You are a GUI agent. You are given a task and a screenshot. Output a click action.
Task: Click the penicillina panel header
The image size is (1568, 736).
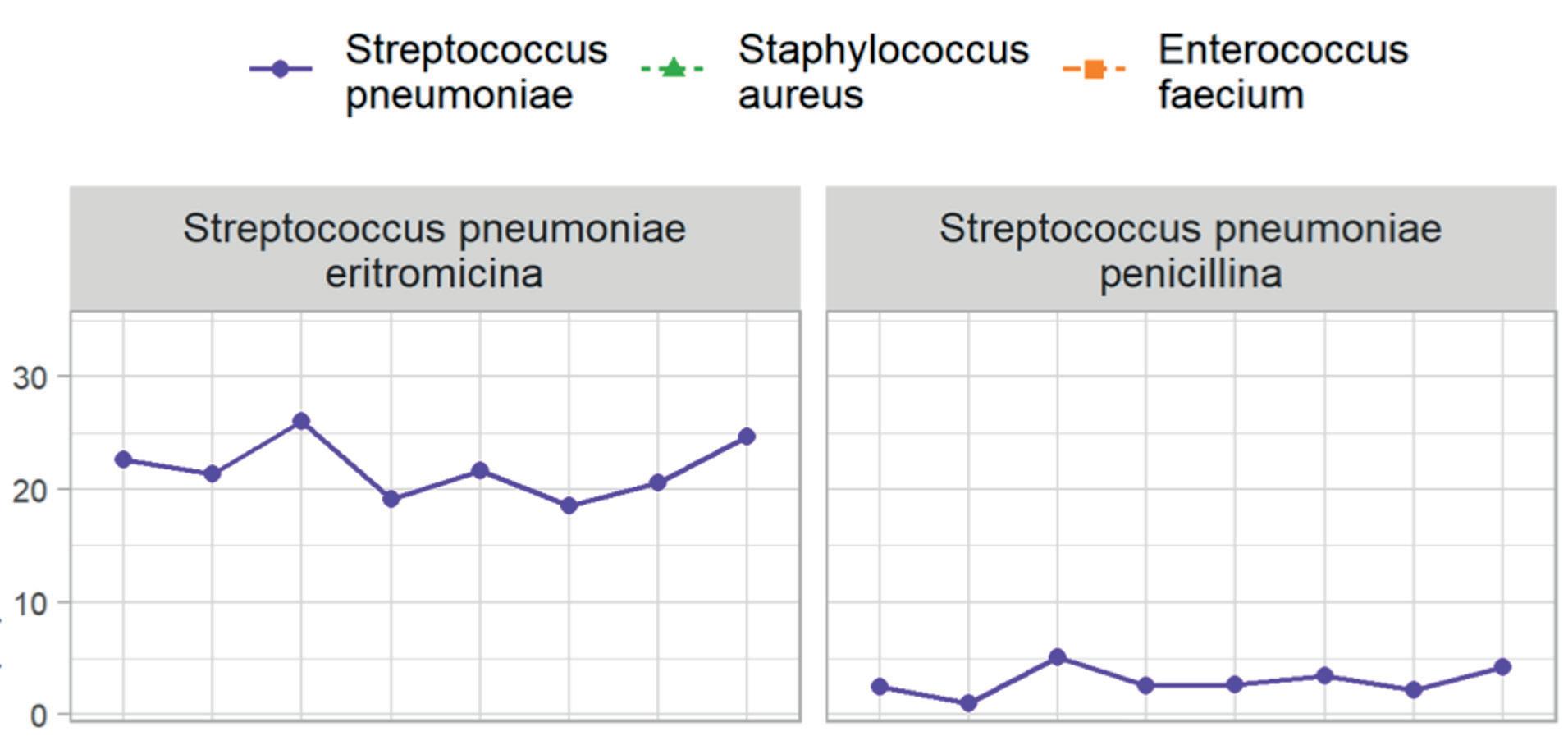point(1191,249)
